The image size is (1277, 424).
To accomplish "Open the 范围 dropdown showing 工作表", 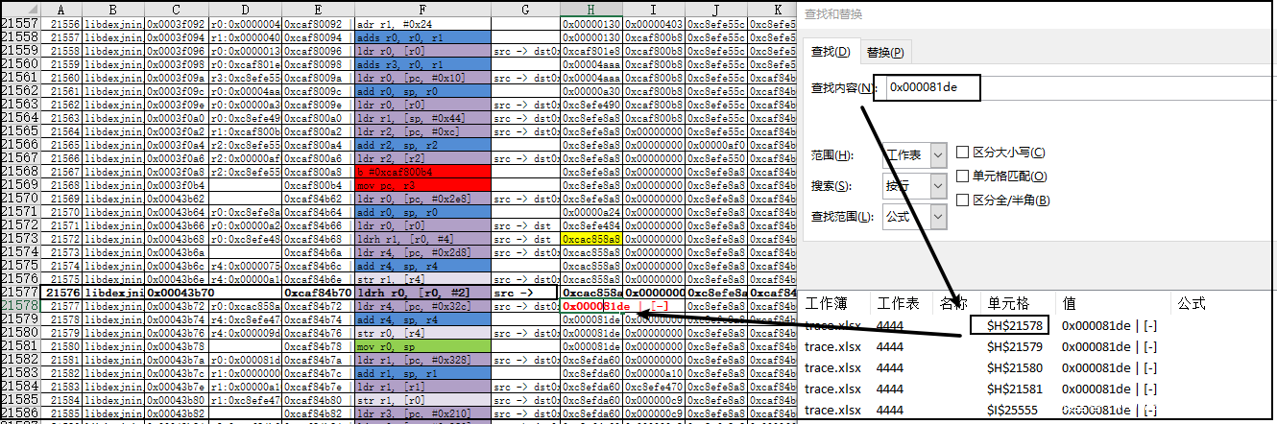I will click(x=914, y=155).
